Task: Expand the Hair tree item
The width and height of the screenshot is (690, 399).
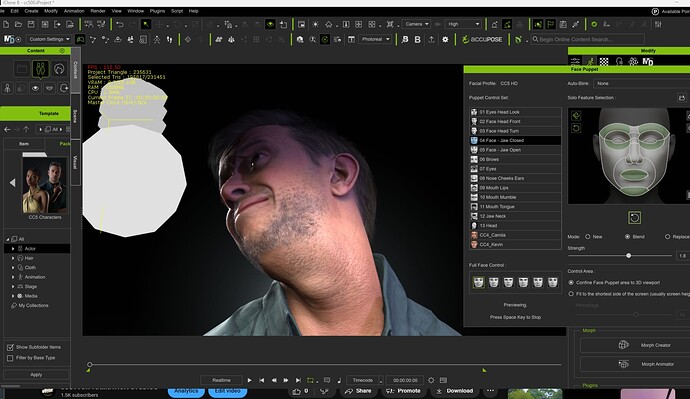Action: 13,258
